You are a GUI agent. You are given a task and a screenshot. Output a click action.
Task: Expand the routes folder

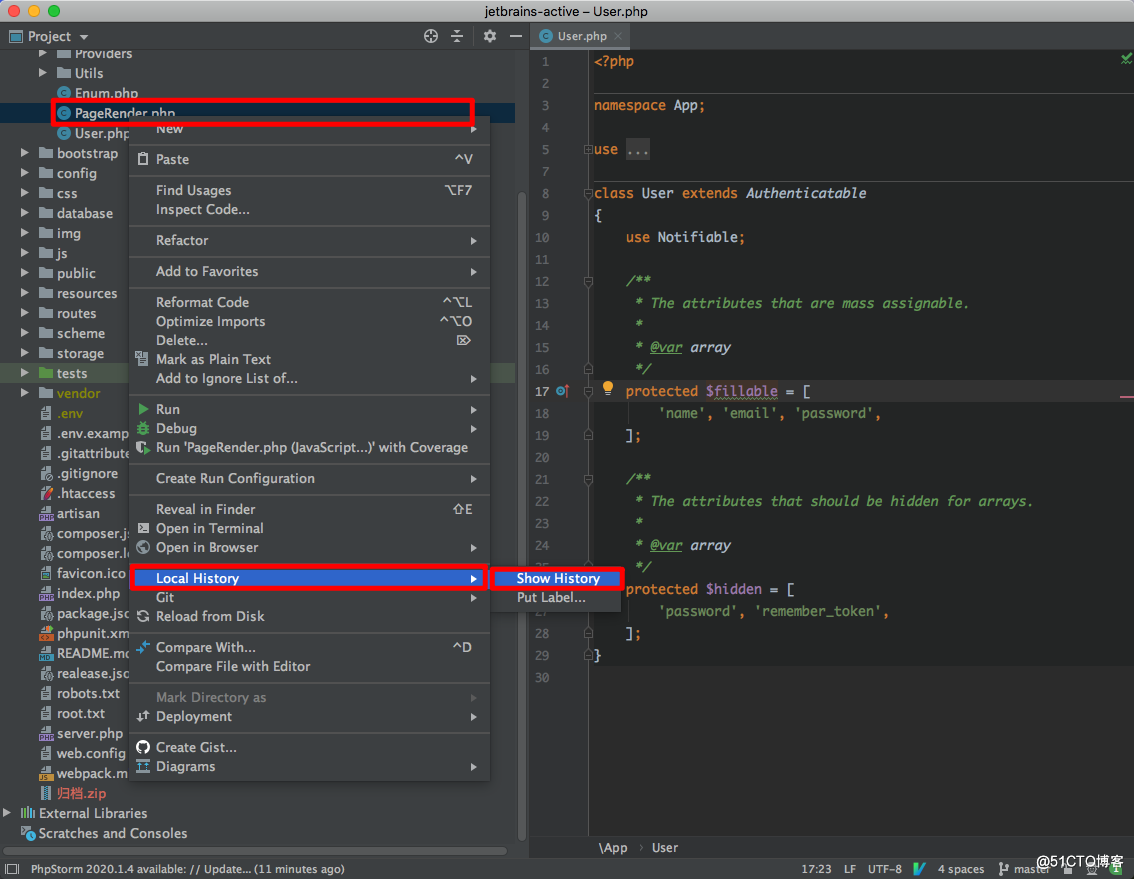pos(25,313)
